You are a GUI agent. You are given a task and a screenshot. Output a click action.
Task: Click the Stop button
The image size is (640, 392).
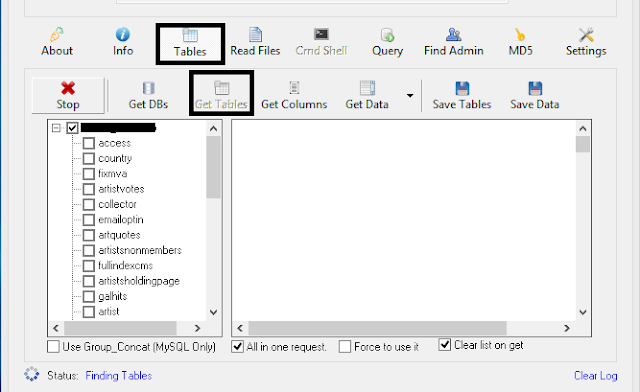(68, 96)
